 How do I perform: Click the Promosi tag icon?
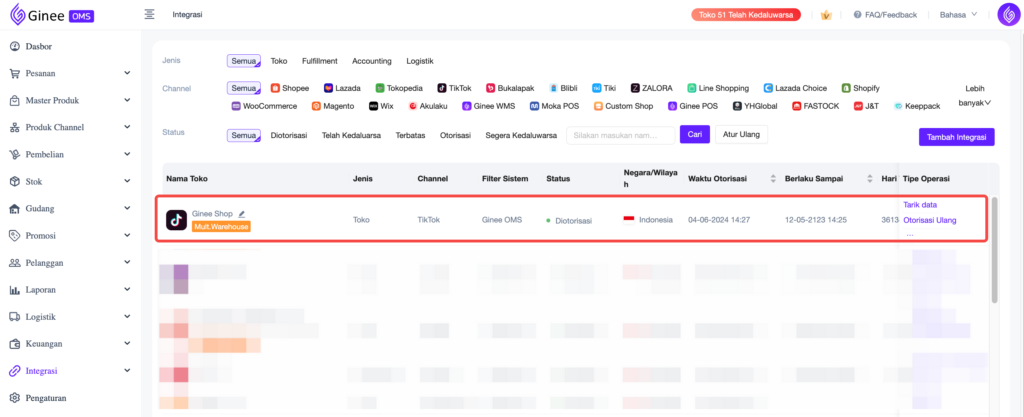point(15,236)
